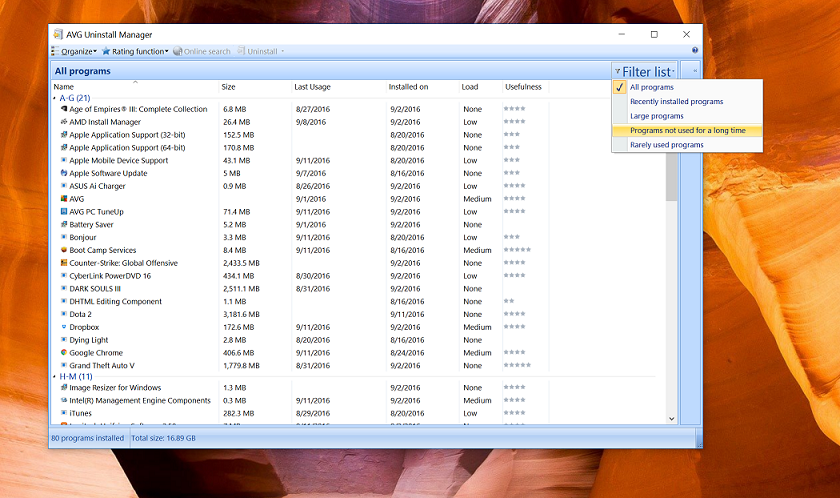Select the 2,433.5 MB size cell
The height and width of the screenshot is (498, 840).
click(241, 263)
